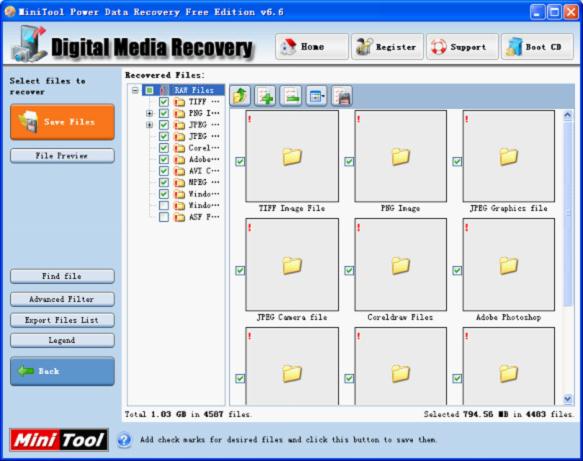This screenshot has height=461, width=583.
Task: Uncheck the box beside JPEG Graphics file thumbnail
Action: [457, 161]
